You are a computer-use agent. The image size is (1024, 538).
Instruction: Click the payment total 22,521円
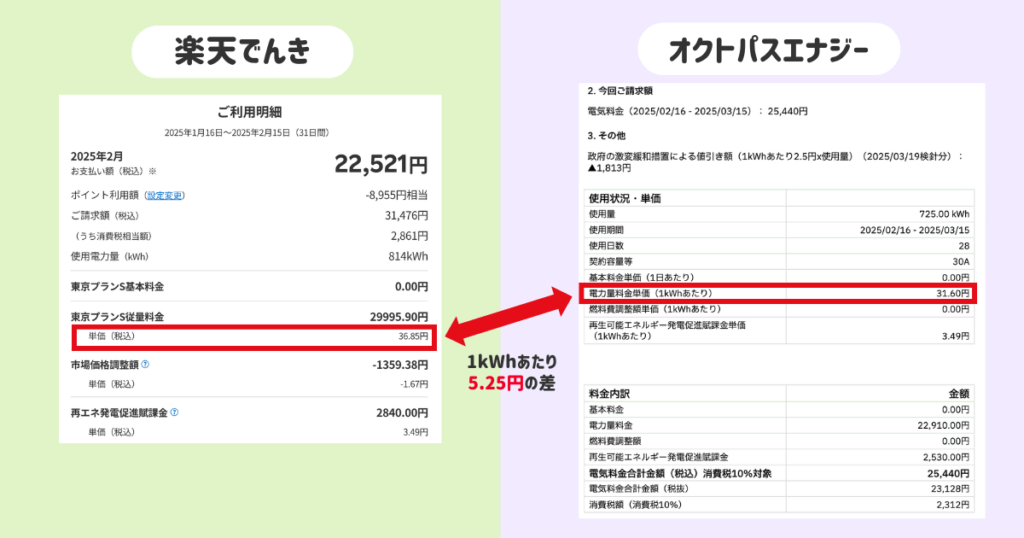click(381, 164)
